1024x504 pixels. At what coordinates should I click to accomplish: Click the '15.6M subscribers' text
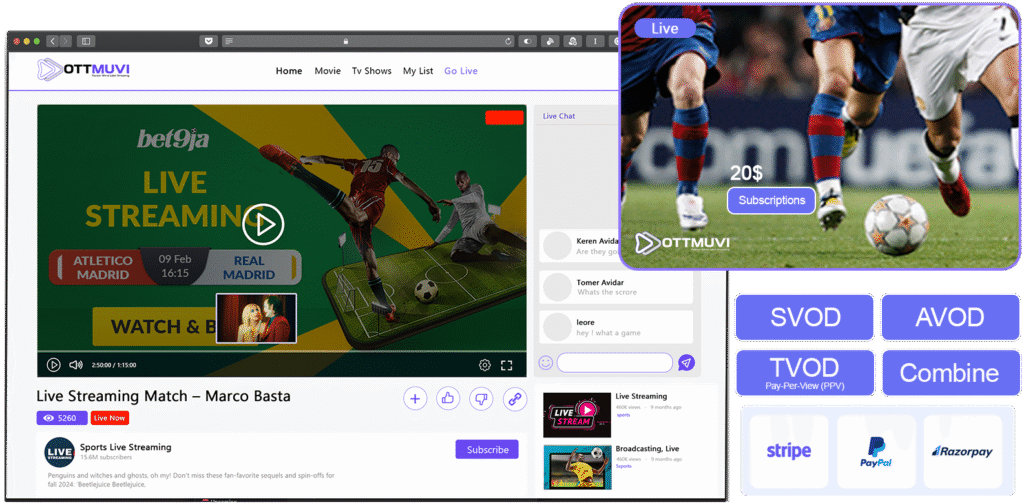pos(104,458)
